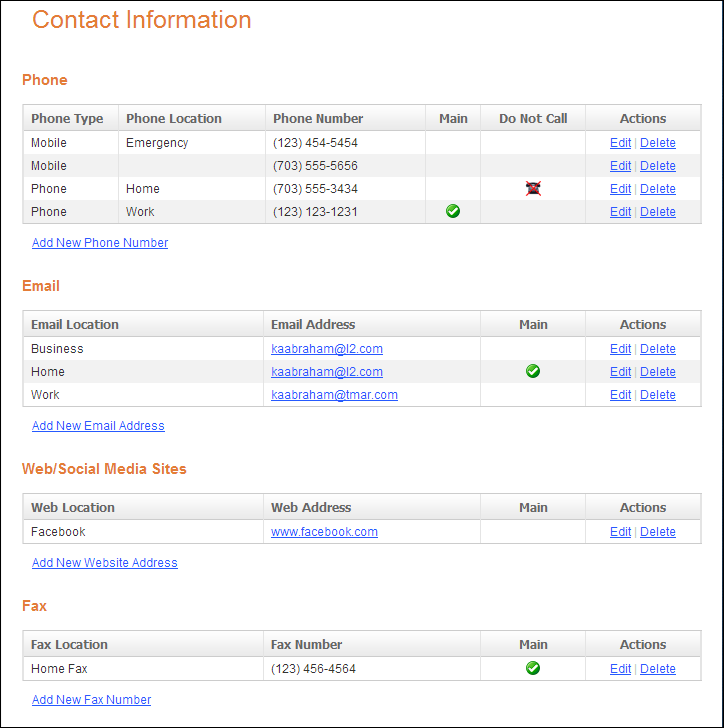
Task: Open Work email kaabraham@tmar.com
Action: pyautogui.click(x=334, y=395)
